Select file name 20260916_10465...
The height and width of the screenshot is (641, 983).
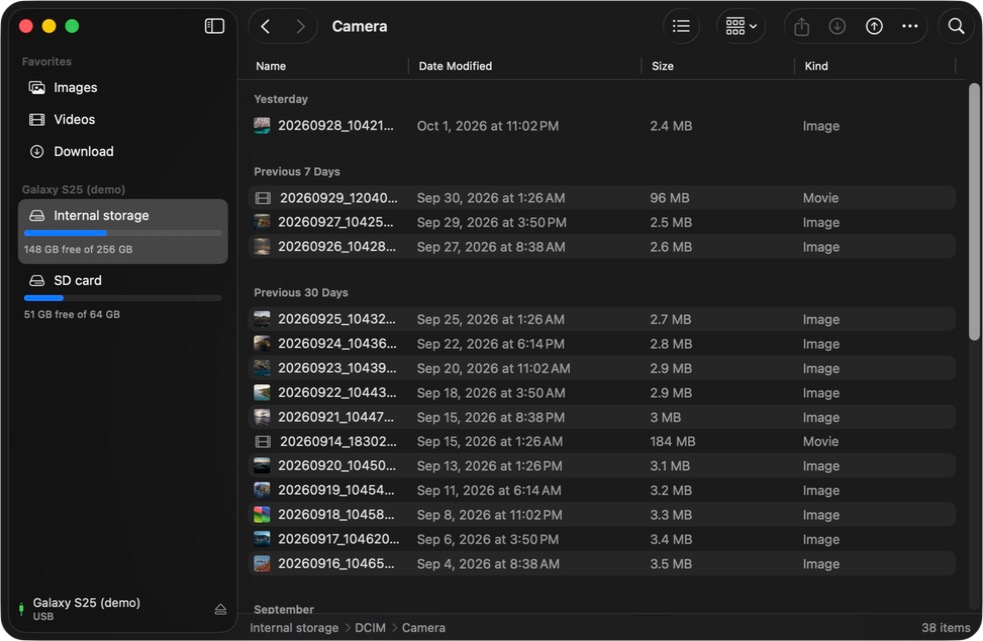point(336,564)
